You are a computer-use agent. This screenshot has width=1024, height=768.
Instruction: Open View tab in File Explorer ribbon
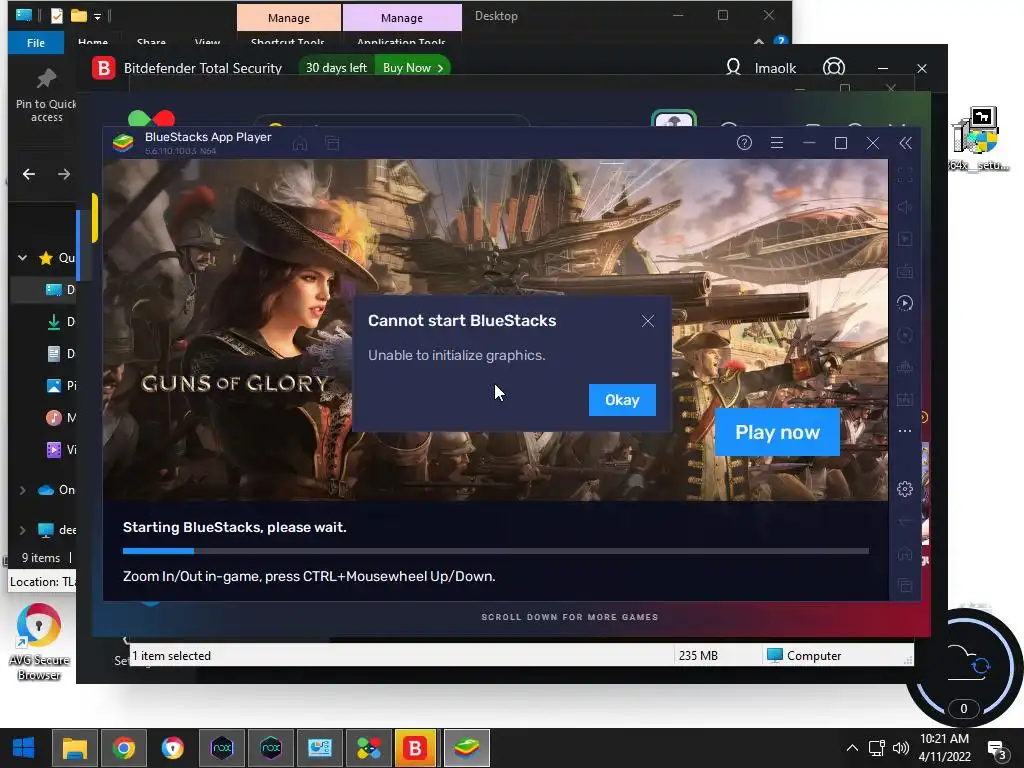click(207, 42)
